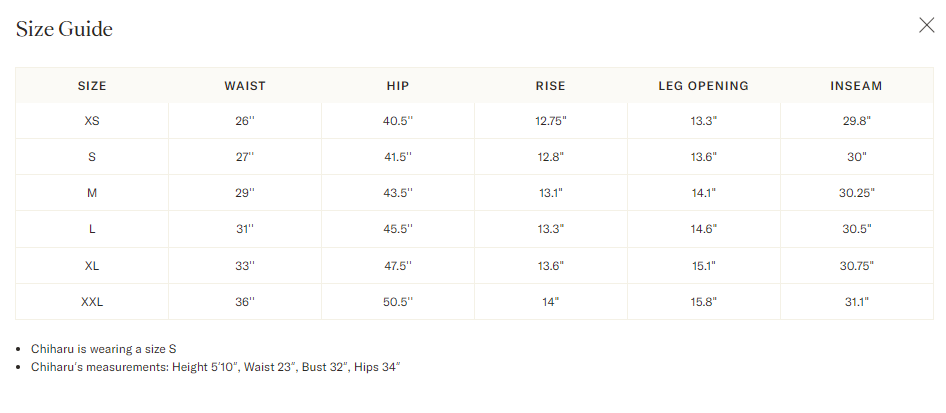
Task: Click the RISE column header
Action: point(551,86)
